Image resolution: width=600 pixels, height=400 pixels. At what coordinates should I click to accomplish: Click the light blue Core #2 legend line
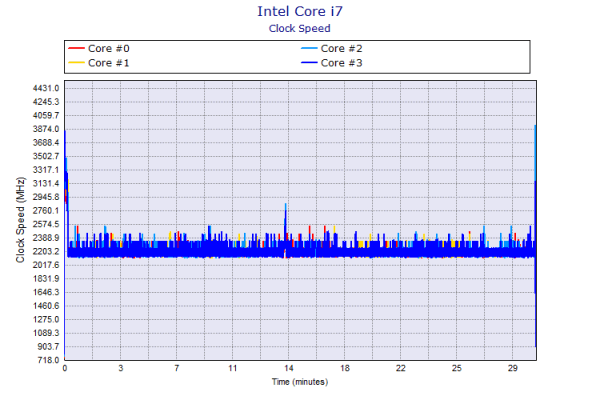(309, 49)
